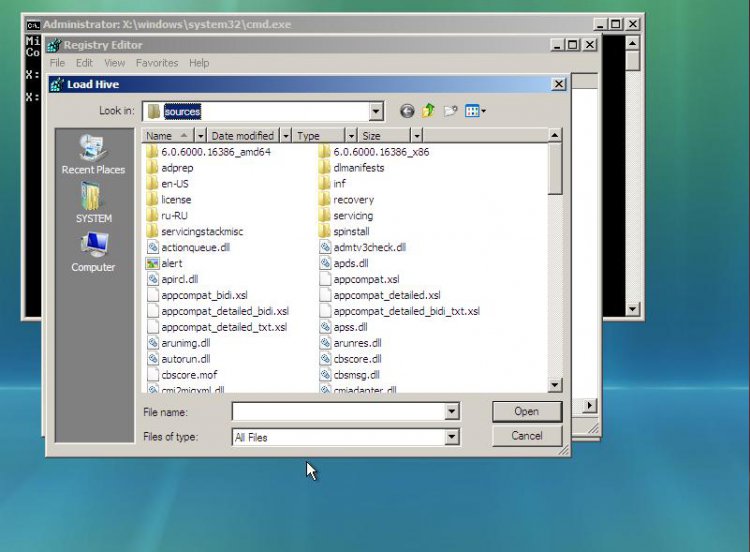Click the Cancel button
The height and width of the screenshot is (552, 750).
tap(527, 436)
